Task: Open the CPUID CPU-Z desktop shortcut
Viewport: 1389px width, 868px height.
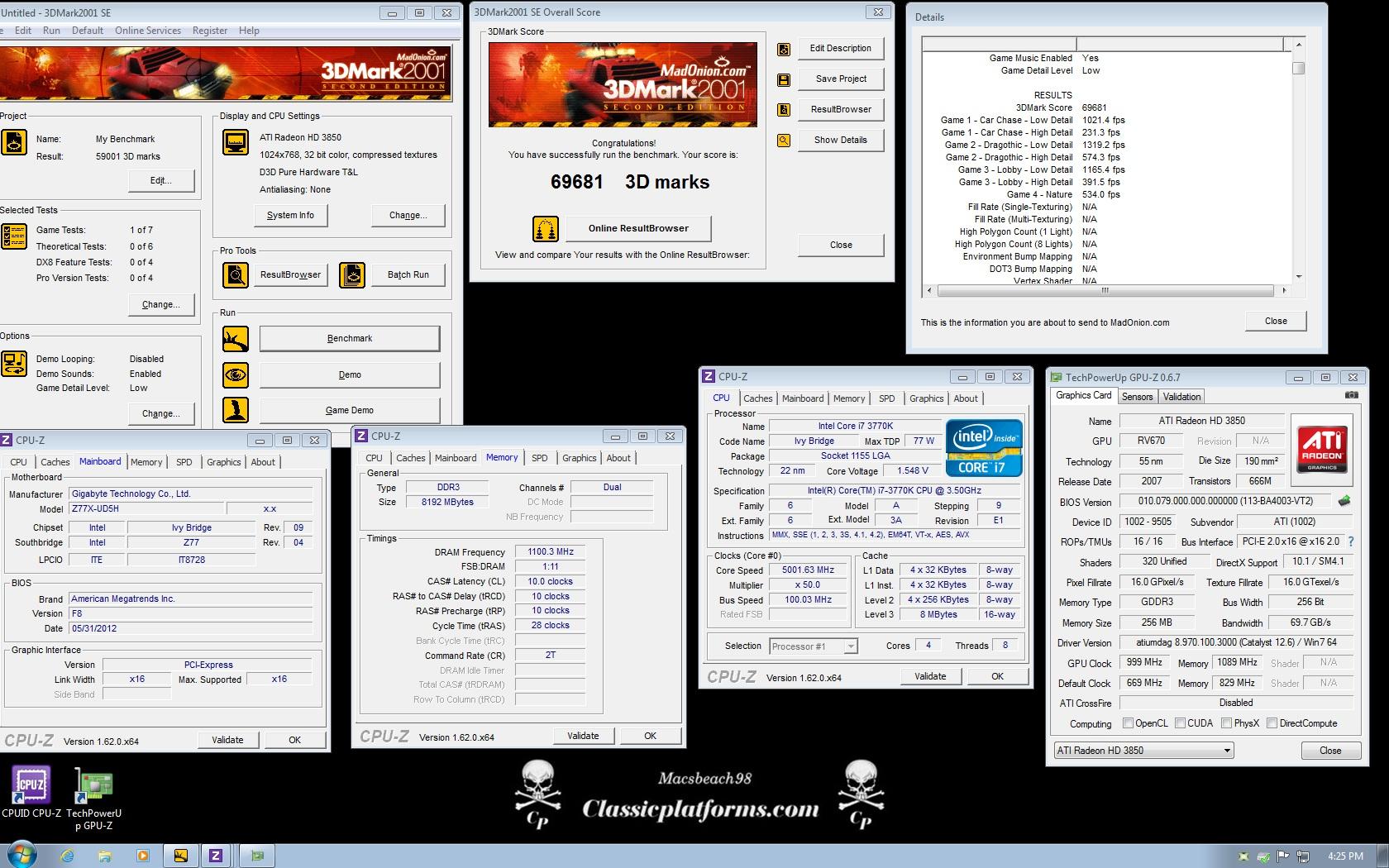Action: (31, 792)
